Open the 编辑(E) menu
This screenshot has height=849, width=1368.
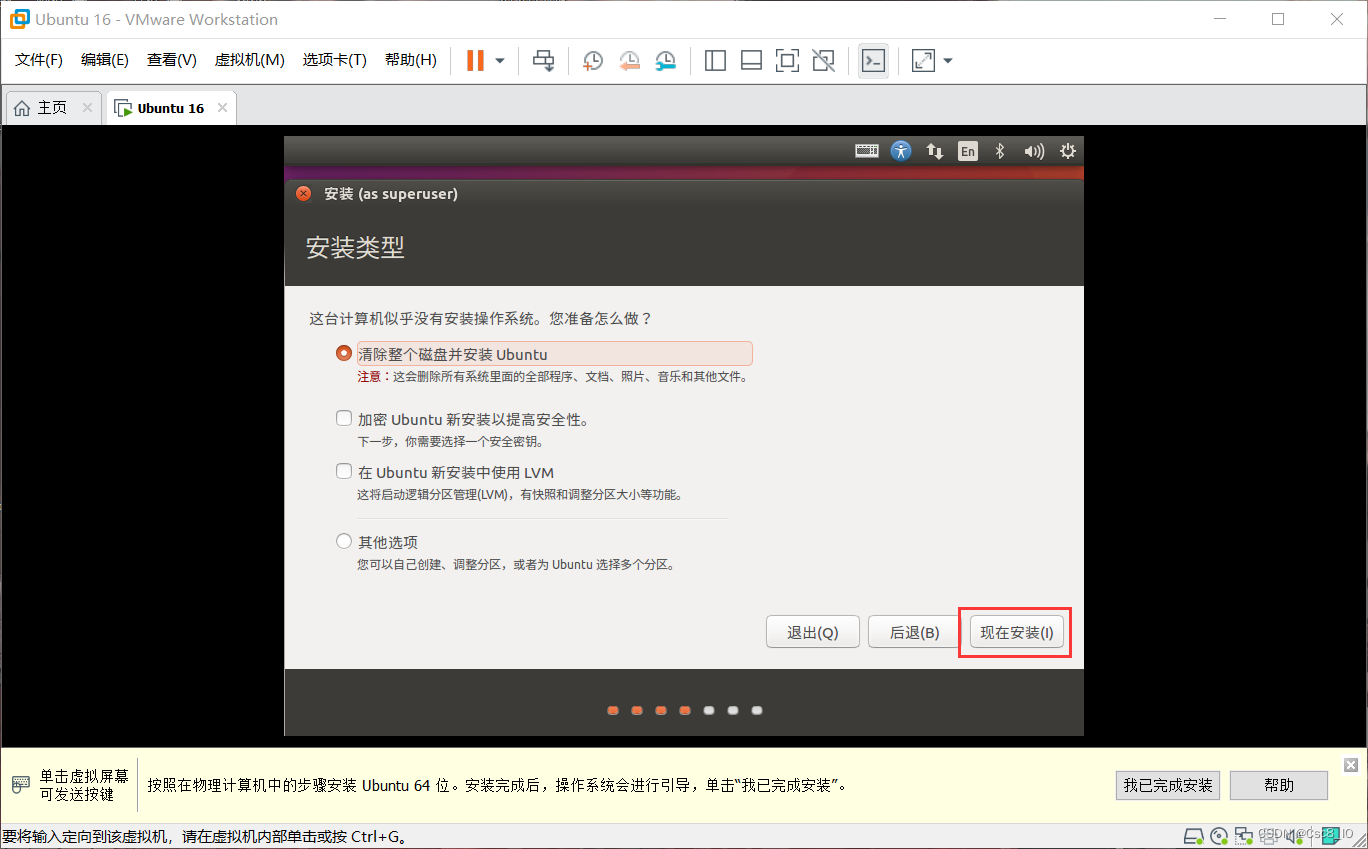tap(105, 60)
